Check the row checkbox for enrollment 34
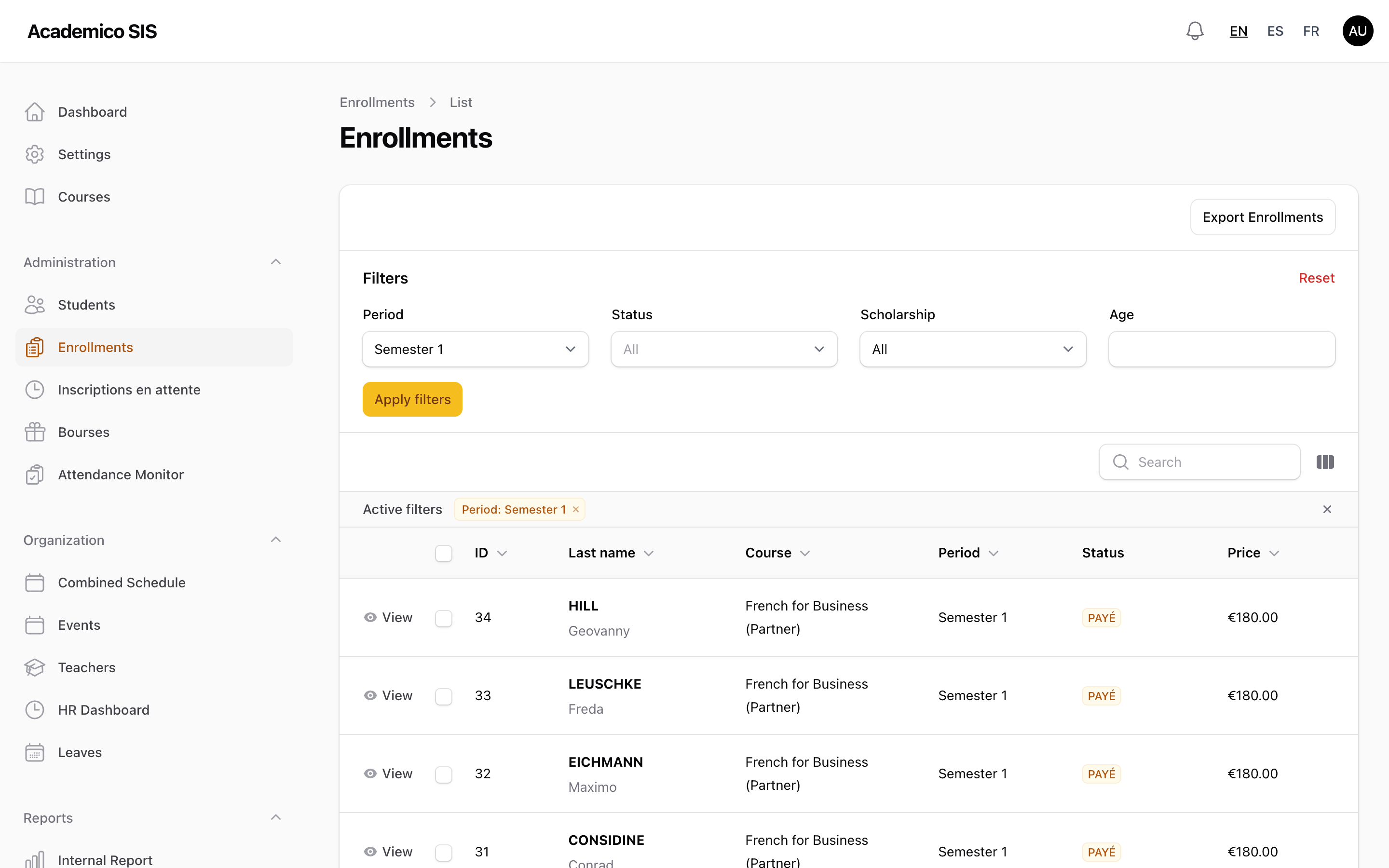This screenshot has width=1389, height=868. pos(444,618)
